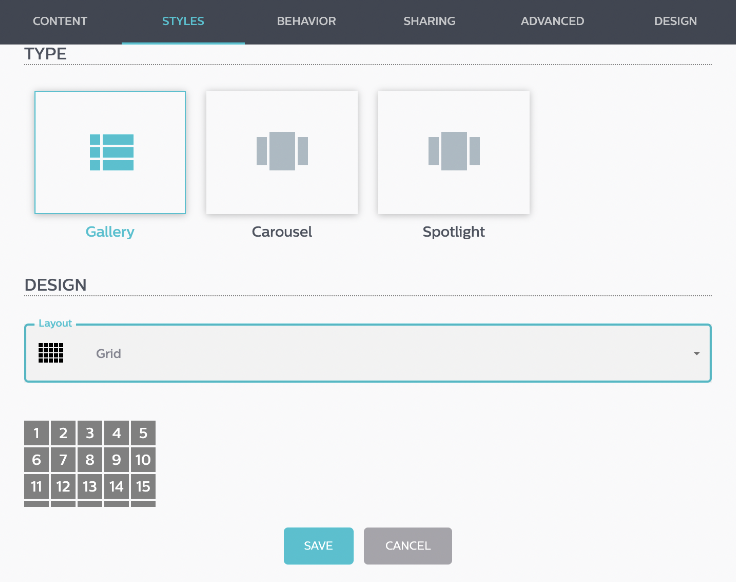This screenshot has width=736, height=582.
Task: Click grid preview tile 10
Action: [143, 459]
